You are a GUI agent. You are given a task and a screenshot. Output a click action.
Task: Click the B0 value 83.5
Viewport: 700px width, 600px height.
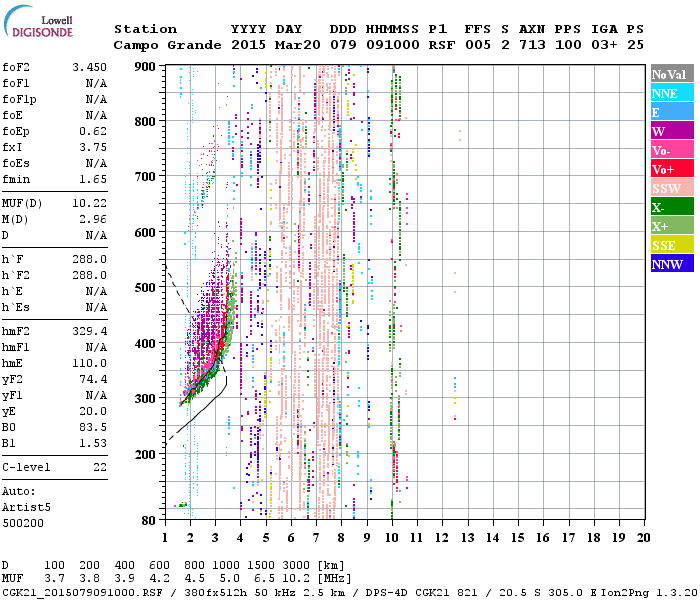93,428
